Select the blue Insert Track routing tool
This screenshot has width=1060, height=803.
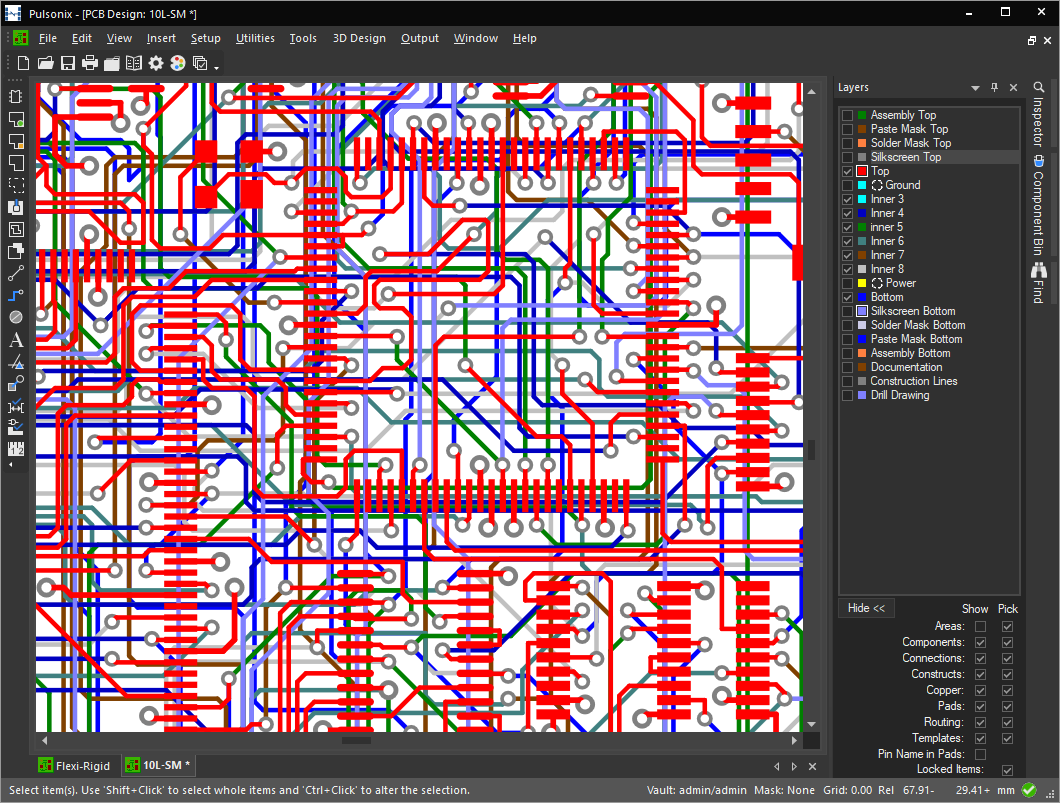[x=16, y=295]
